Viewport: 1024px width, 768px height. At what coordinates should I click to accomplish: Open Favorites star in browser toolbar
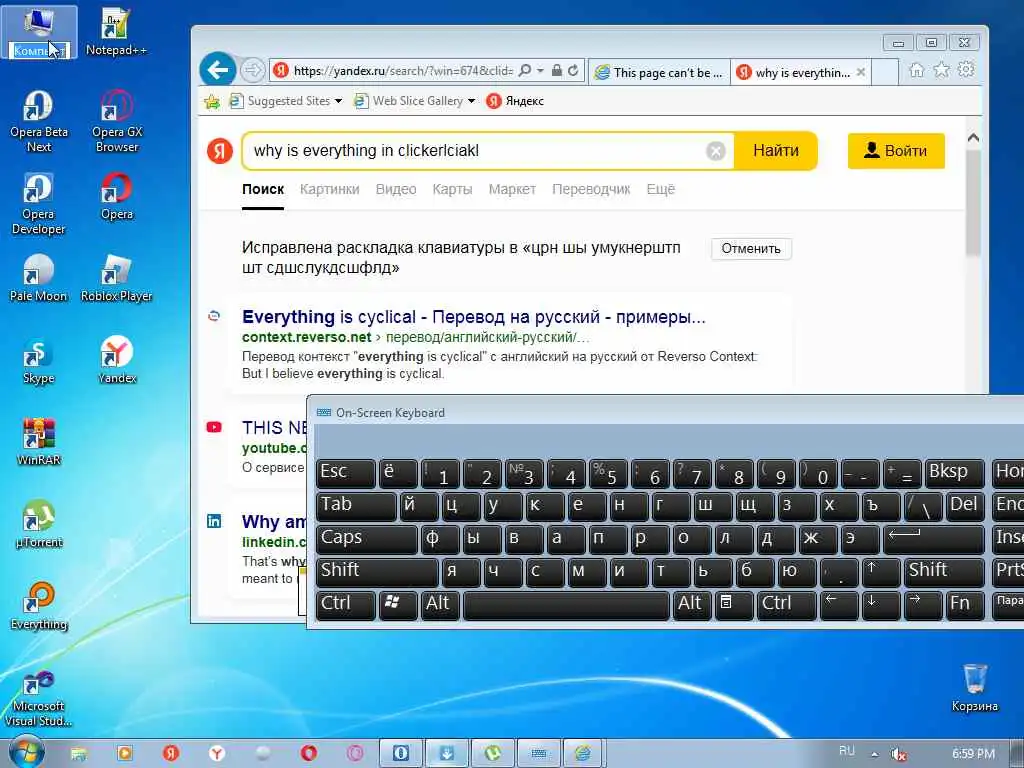[941, 70]
